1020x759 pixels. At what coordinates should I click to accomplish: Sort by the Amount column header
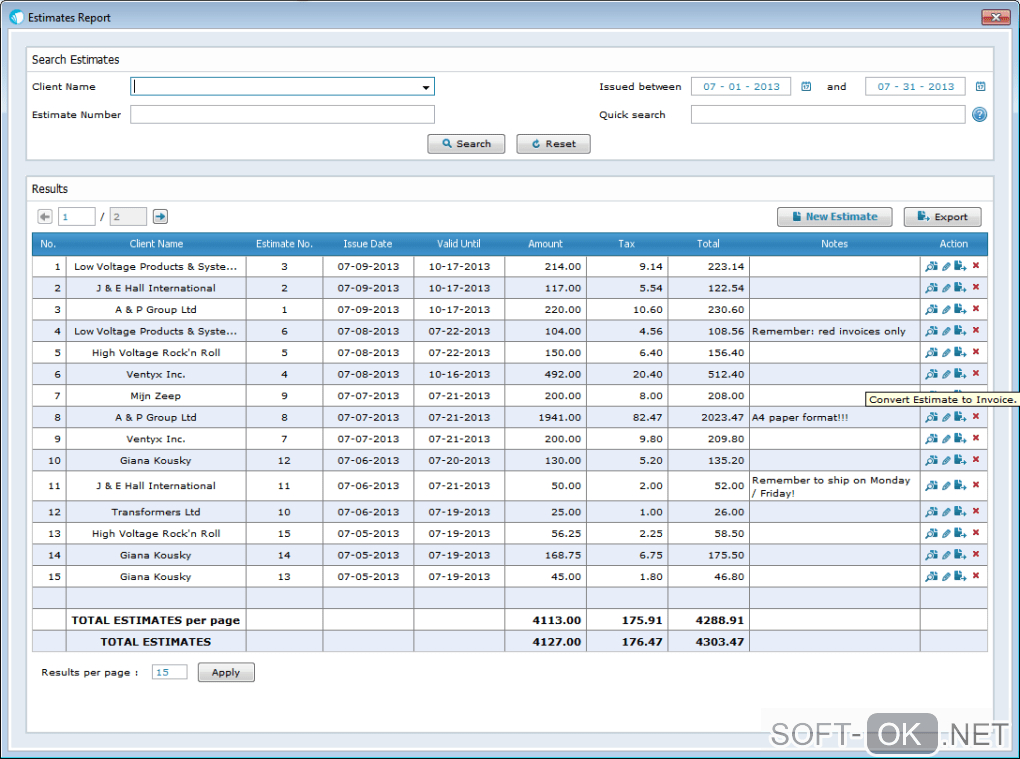[545, 244]
